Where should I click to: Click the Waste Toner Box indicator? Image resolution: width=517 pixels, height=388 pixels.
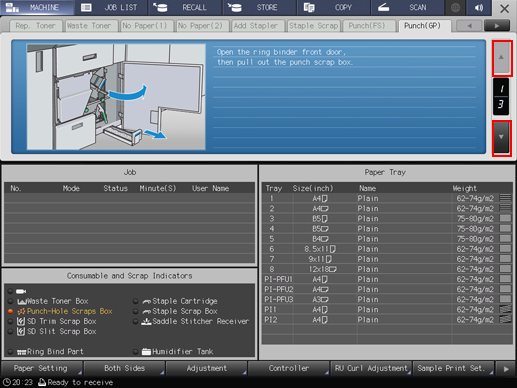pyautogui.click(x=53, y=301)
